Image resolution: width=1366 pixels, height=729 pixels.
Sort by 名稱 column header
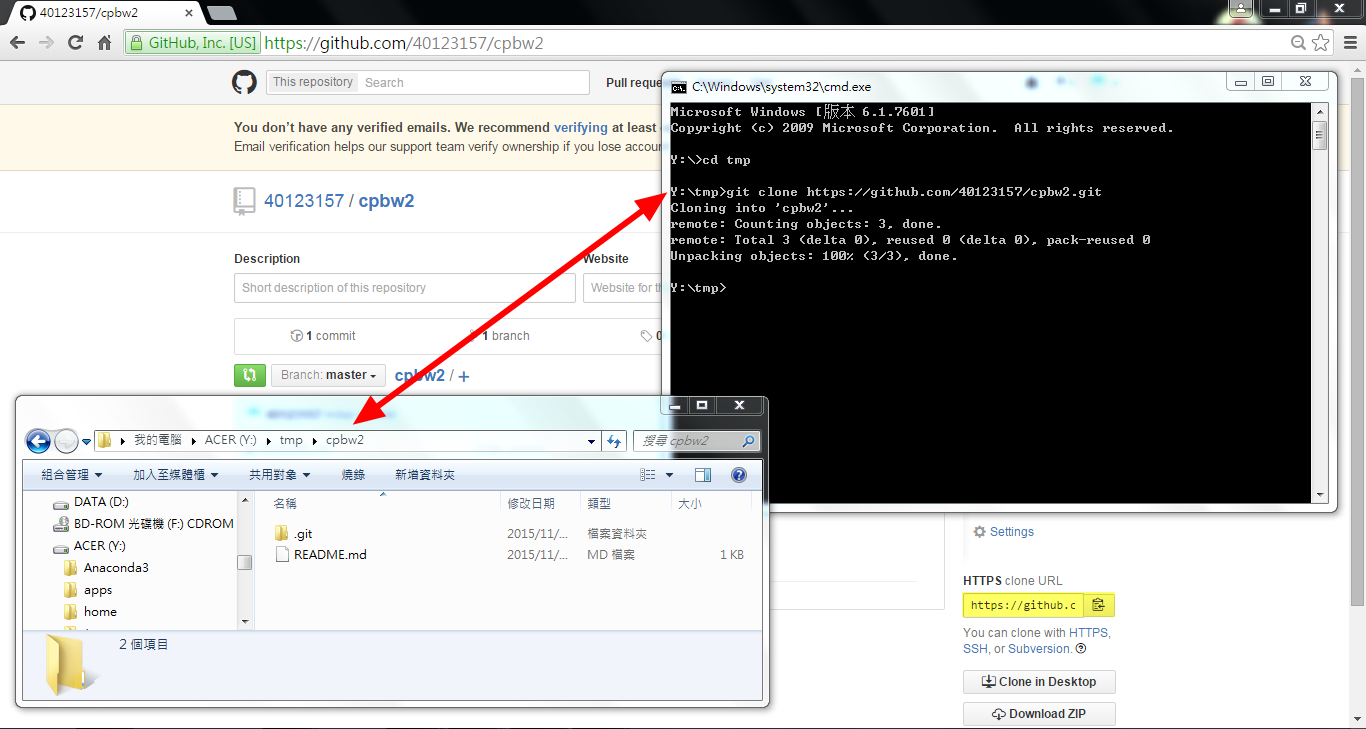click(285, 503)
